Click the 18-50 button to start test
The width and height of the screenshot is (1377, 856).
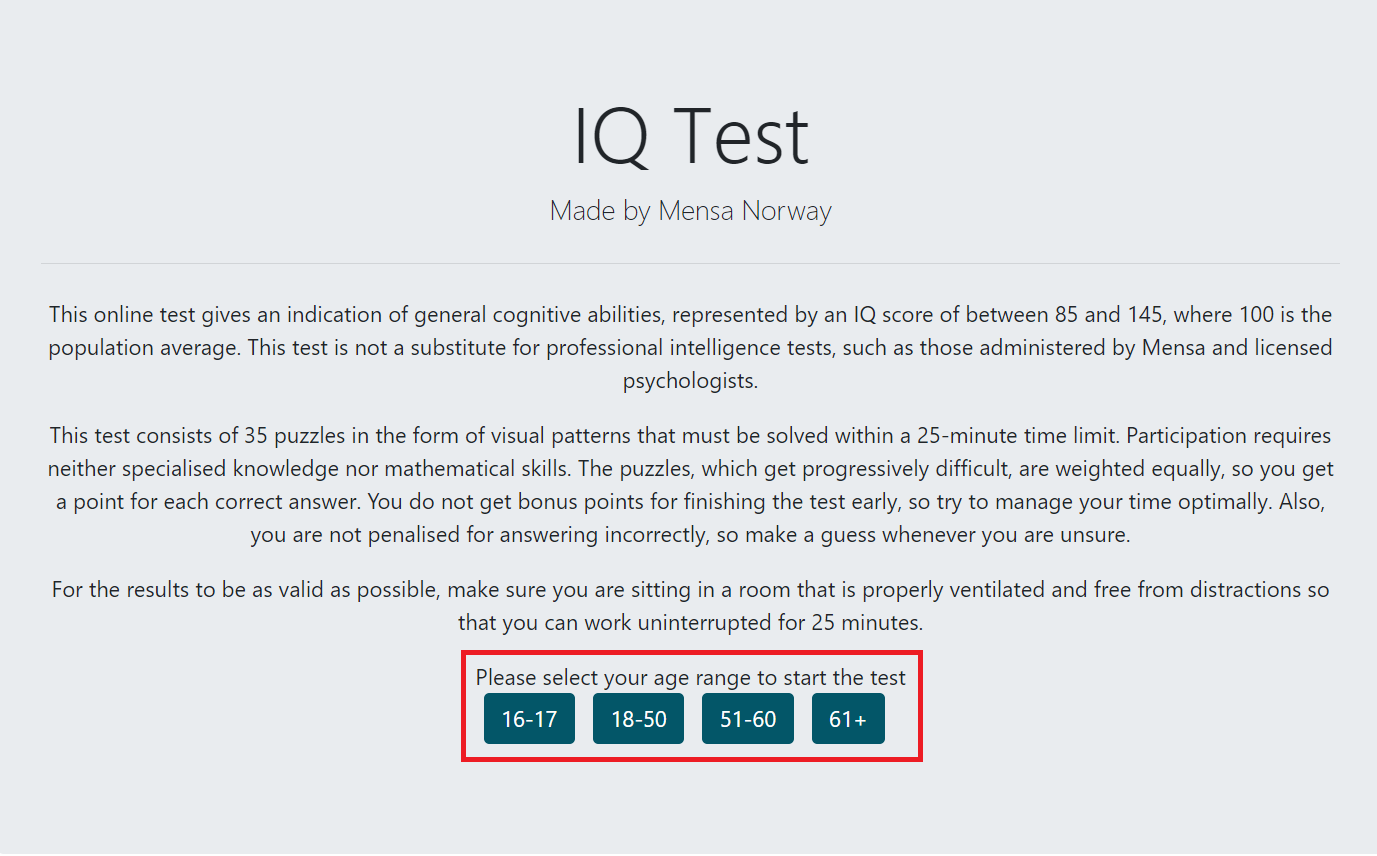638,718
